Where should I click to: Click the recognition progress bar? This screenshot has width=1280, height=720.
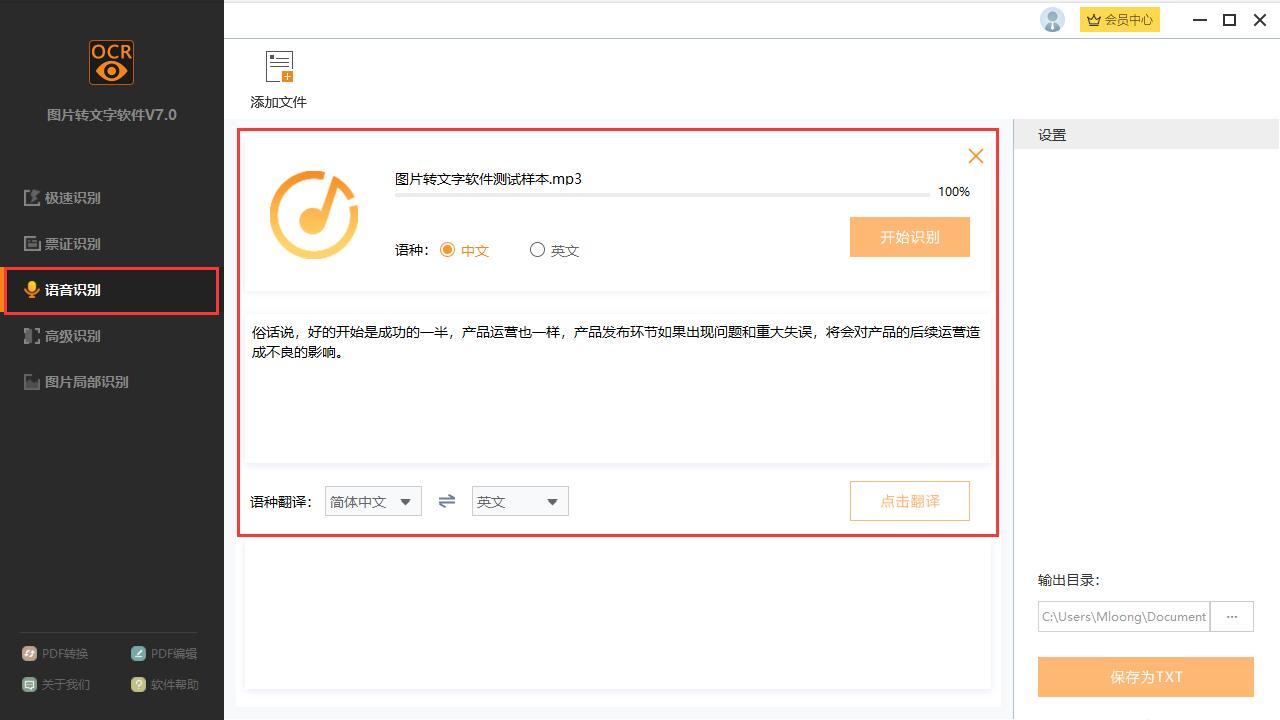(662, 195)
